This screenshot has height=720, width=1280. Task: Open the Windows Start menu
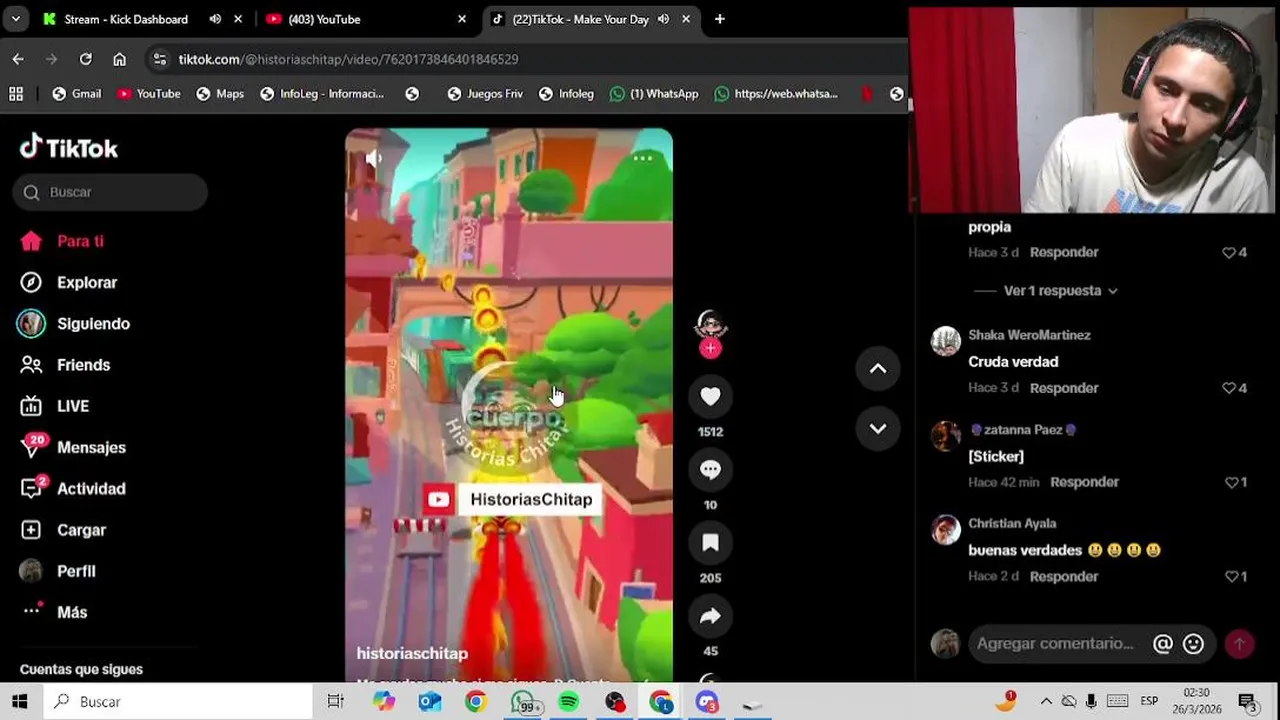tap(20, 701)
